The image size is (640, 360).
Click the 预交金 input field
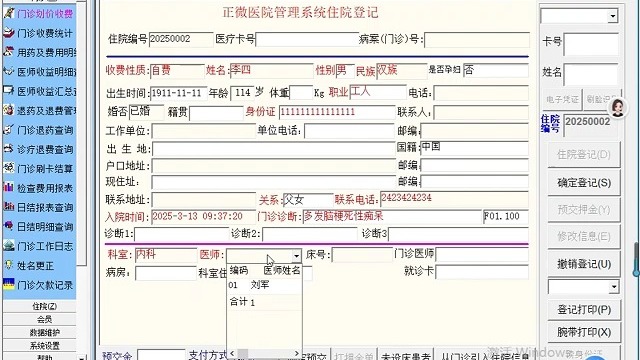point(161,354)
